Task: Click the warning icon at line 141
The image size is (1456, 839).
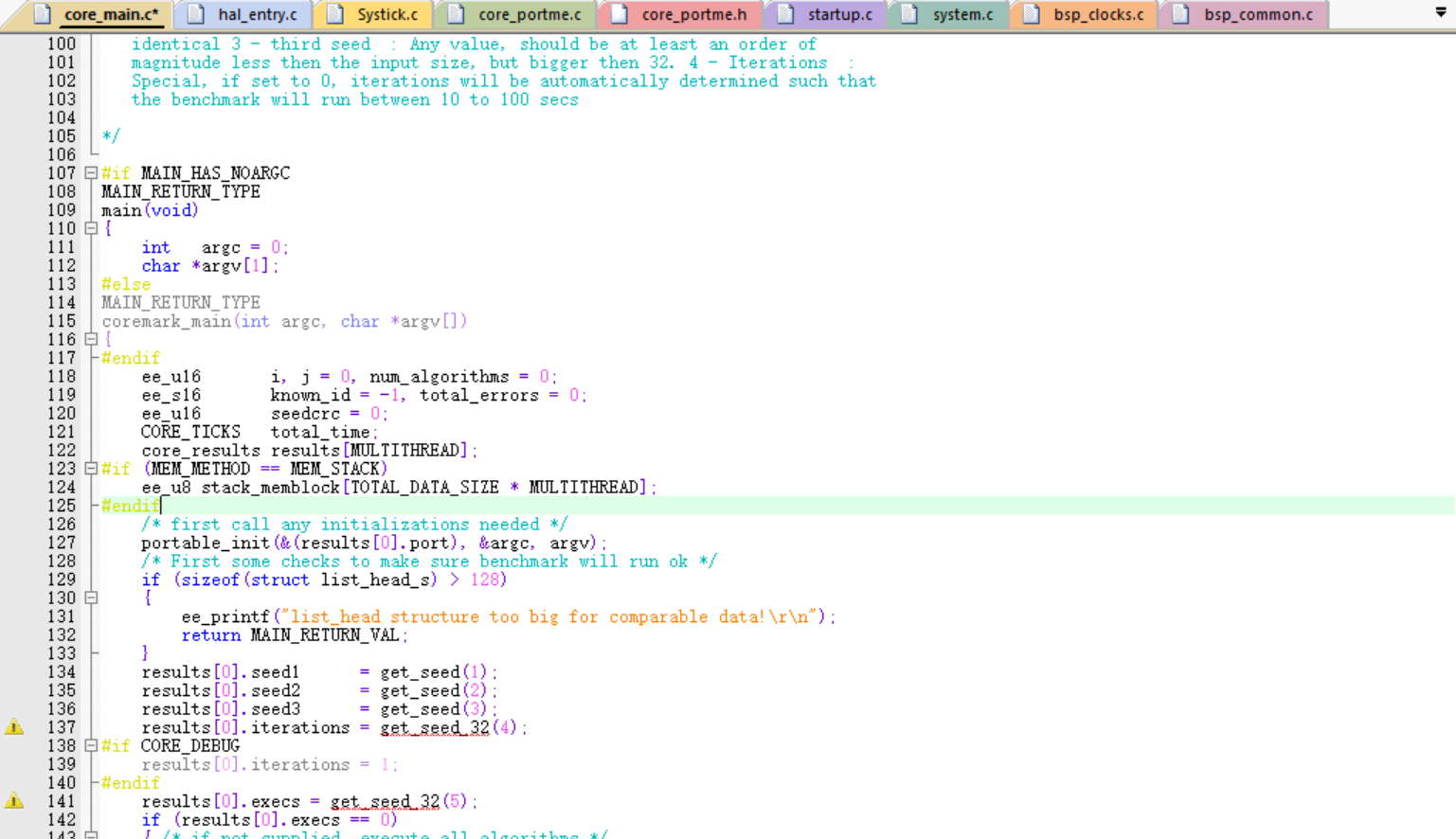Action: 14,801
